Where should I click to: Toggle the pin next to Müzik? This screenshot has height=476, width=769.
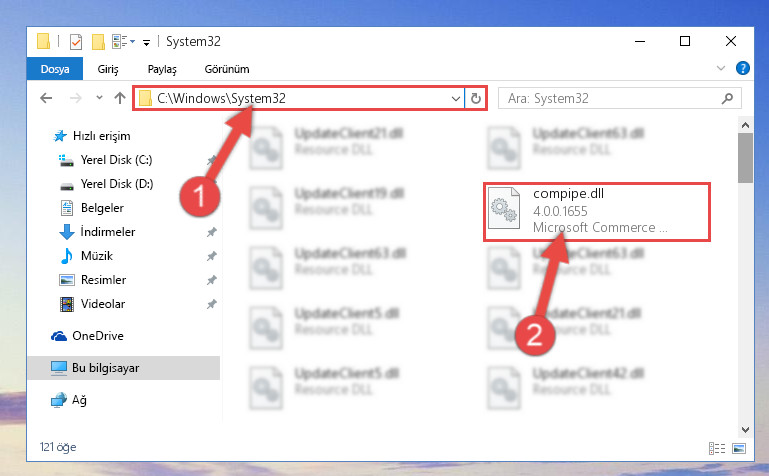pyautogui.click(x=211, y=256)
